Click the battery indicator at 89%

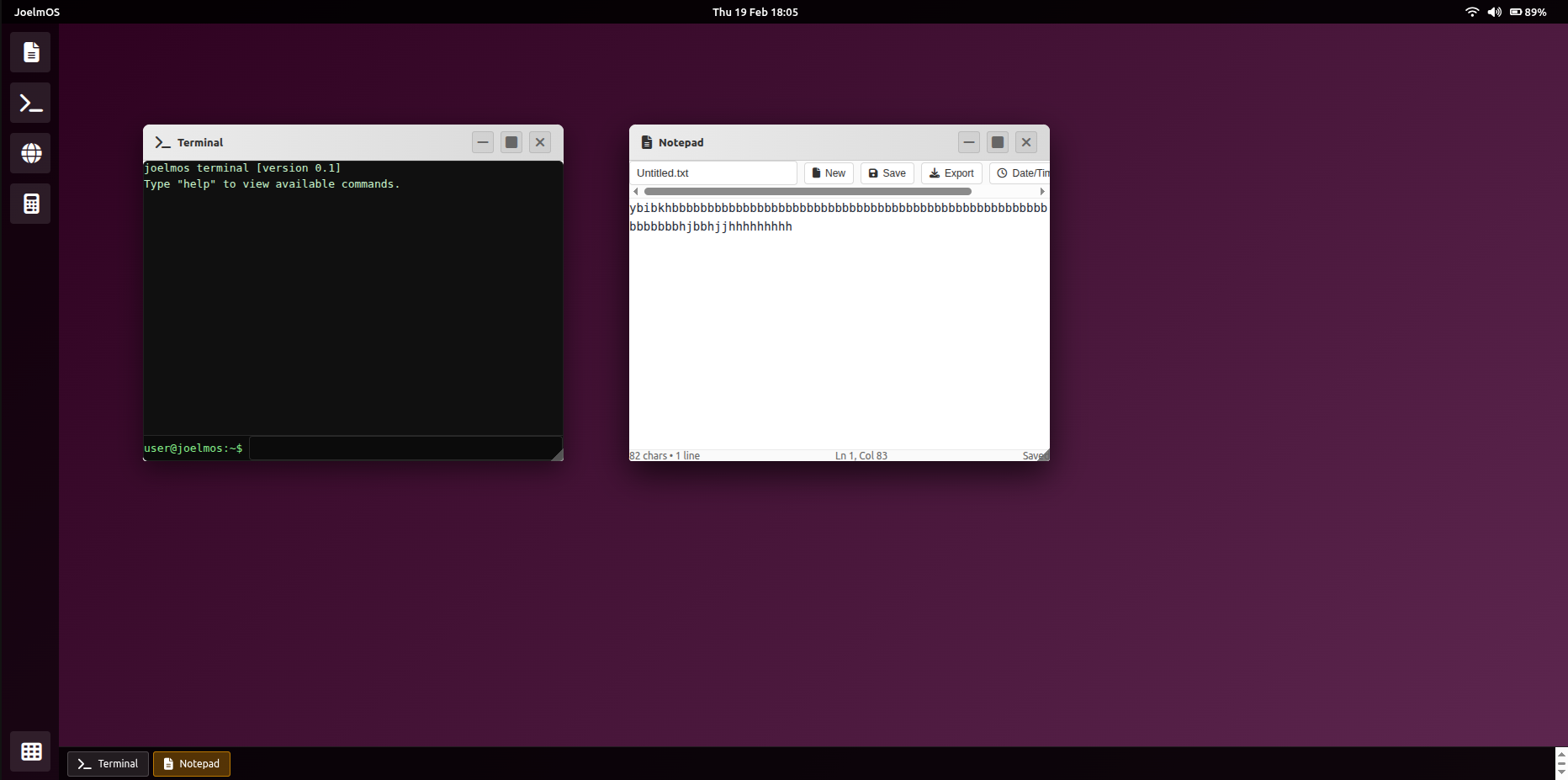[1528, 12]
